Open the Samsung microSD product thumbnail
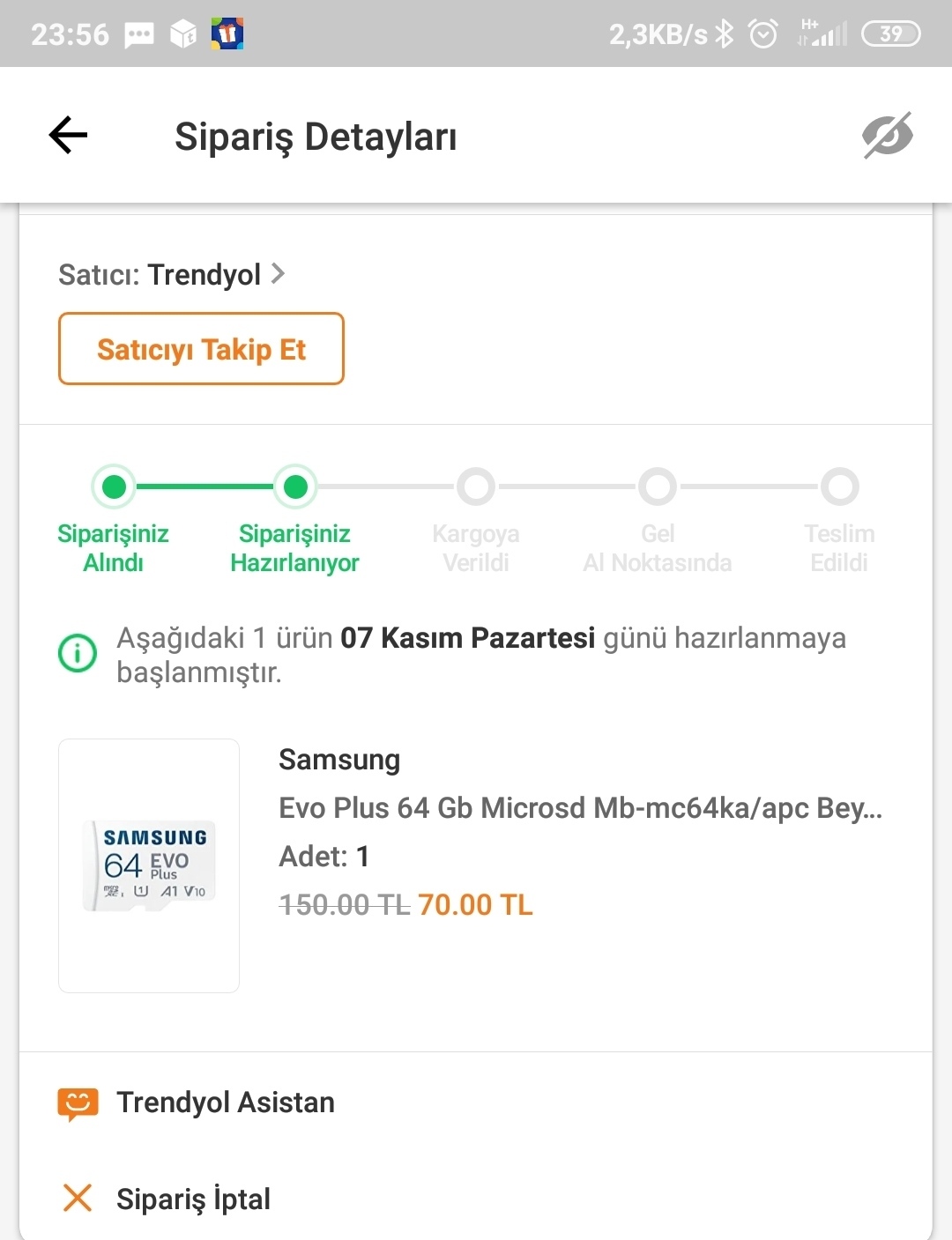The image size is (952, 1240). 149,865
